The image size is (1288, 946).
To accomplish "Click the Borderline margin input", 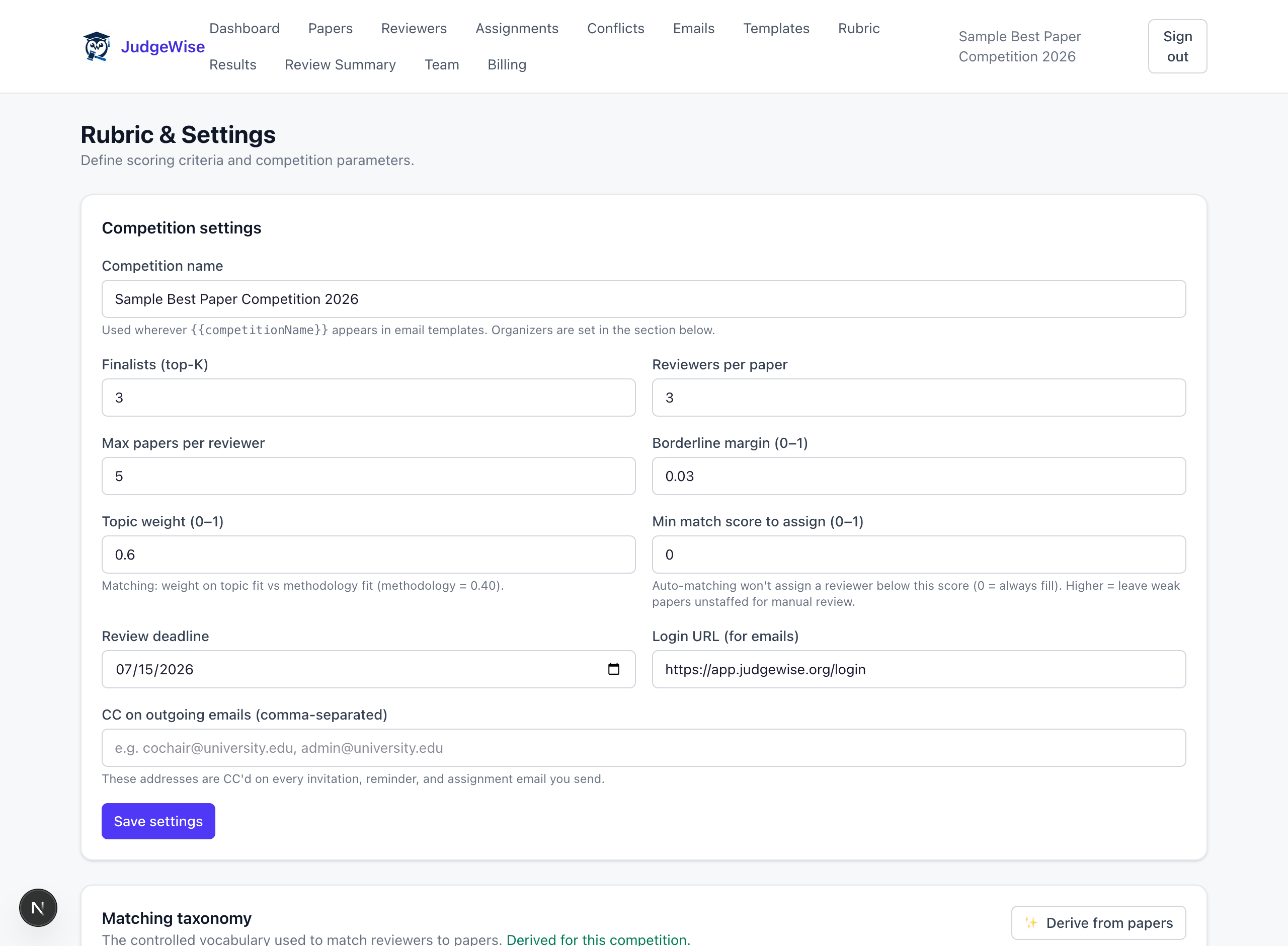I will pos(918,476).
